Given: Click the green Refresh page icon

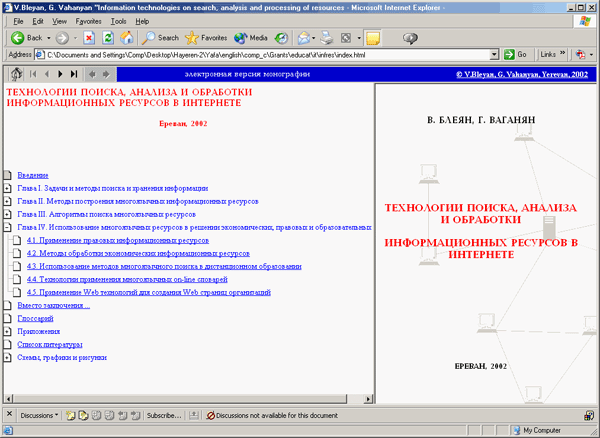Looking at the screenshot, I should (108, 37).
